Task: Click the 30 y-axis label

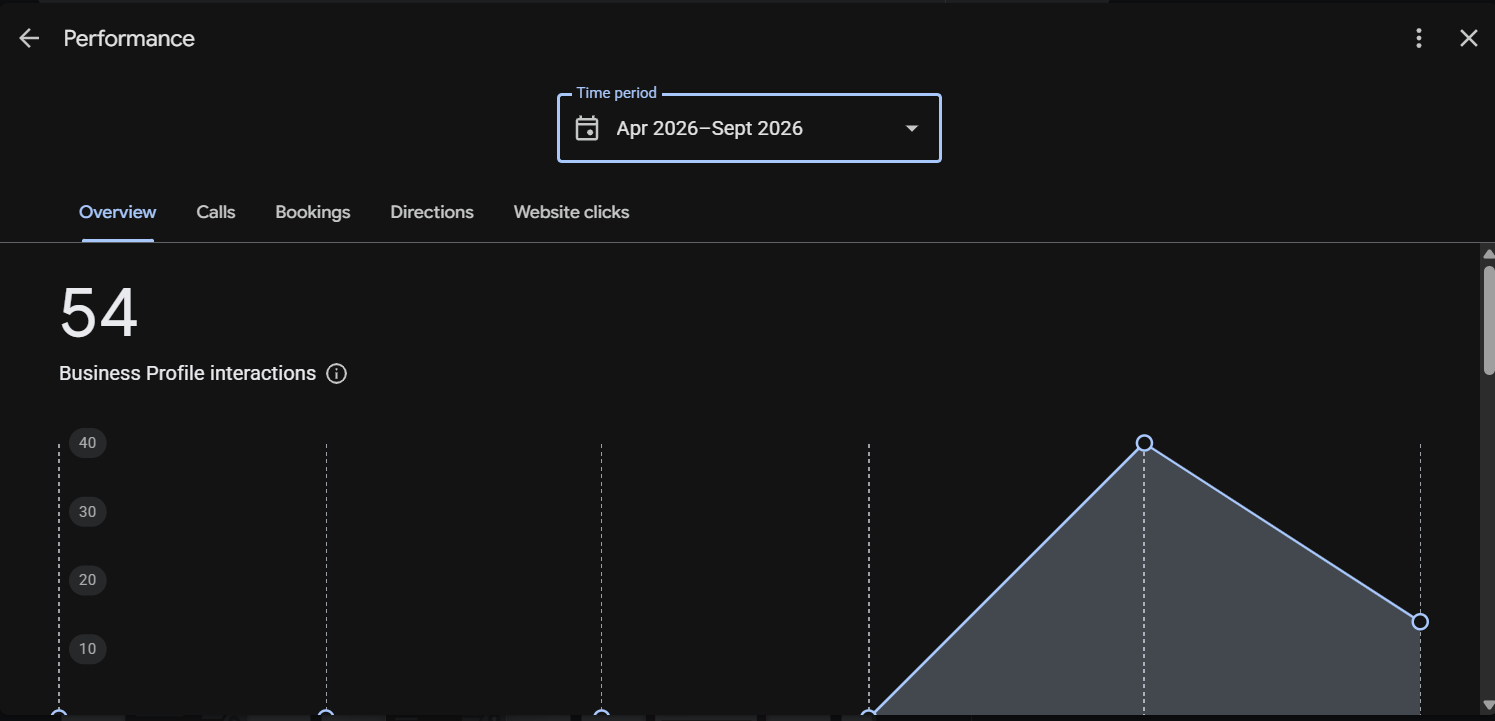Action: click(88, 512)
